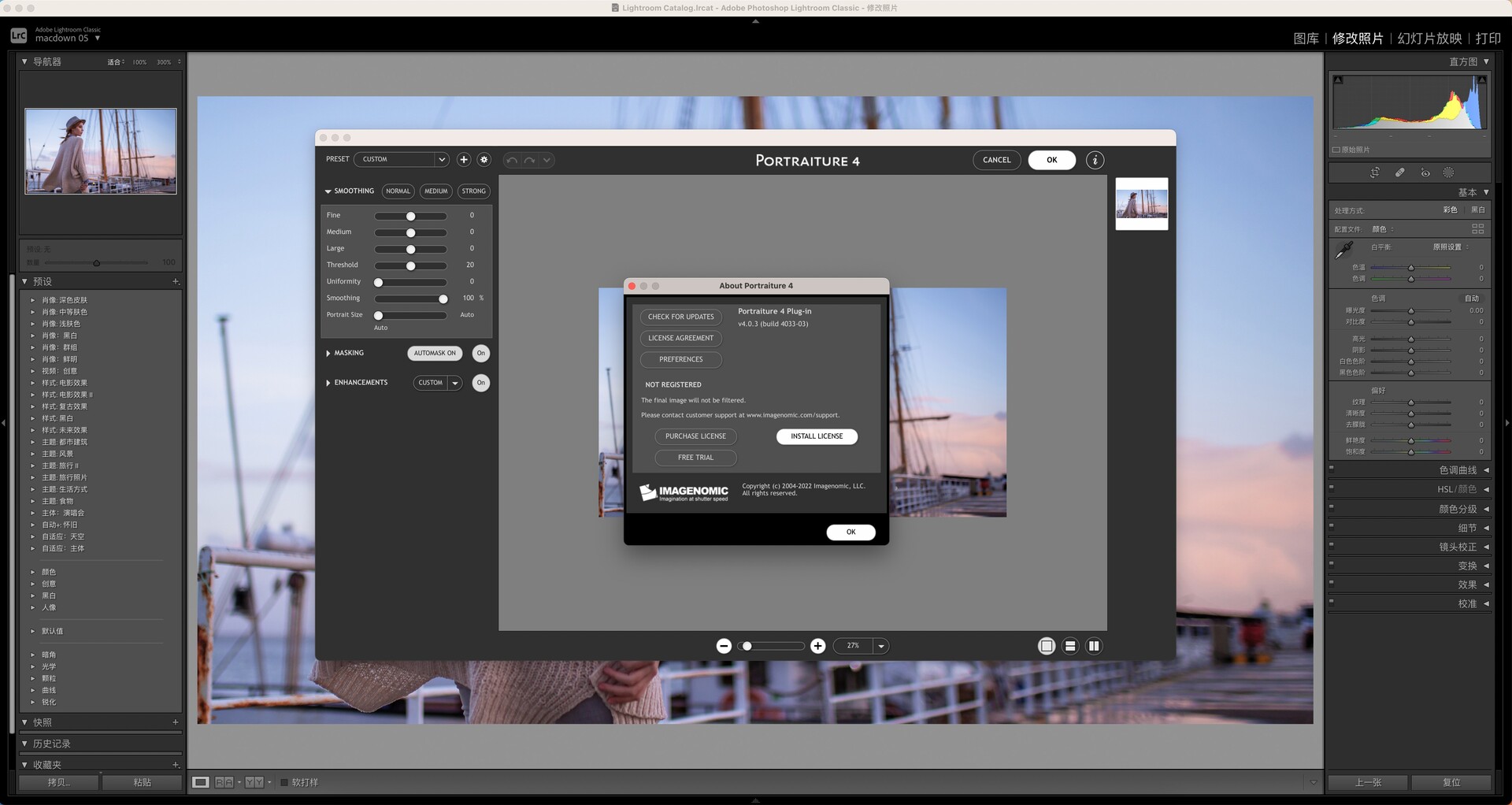1512x805 pixels.
Task: Enable 原始照片 checkbox under histogram
Action: pos(1336,150)
